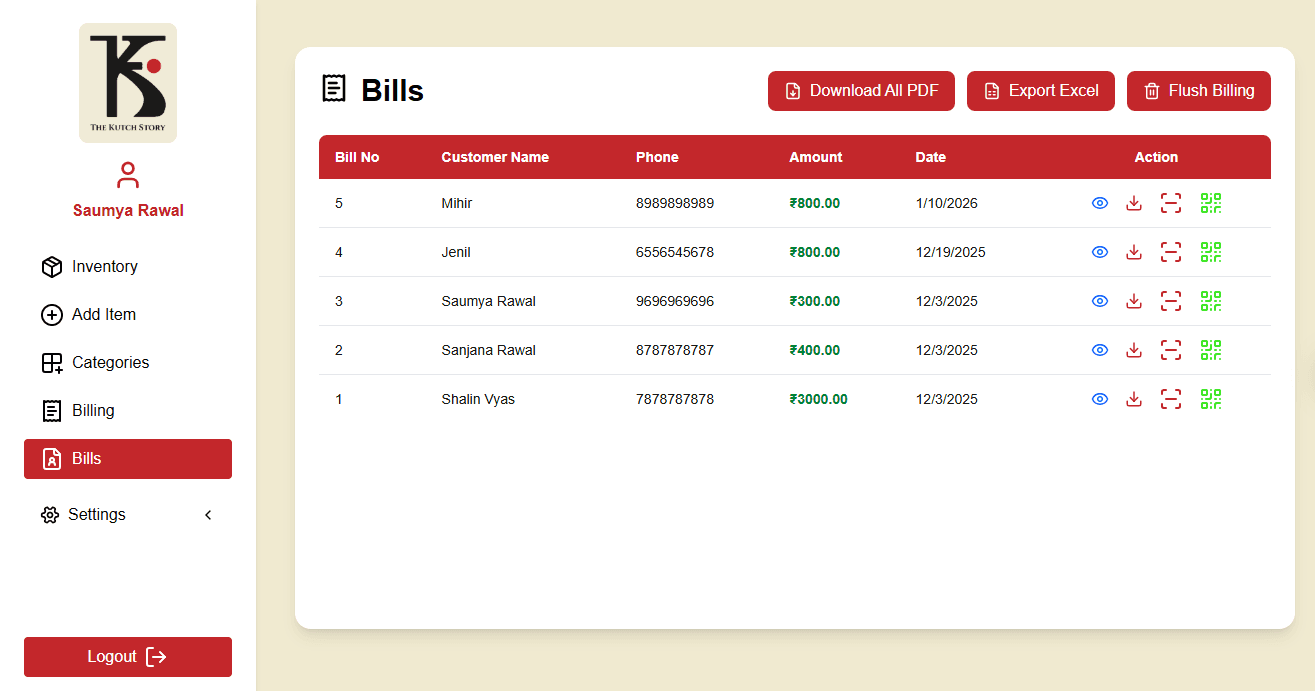Click Saumya Rawal username in sidebar
The image size is (1315, 691).
click(128, 211)
